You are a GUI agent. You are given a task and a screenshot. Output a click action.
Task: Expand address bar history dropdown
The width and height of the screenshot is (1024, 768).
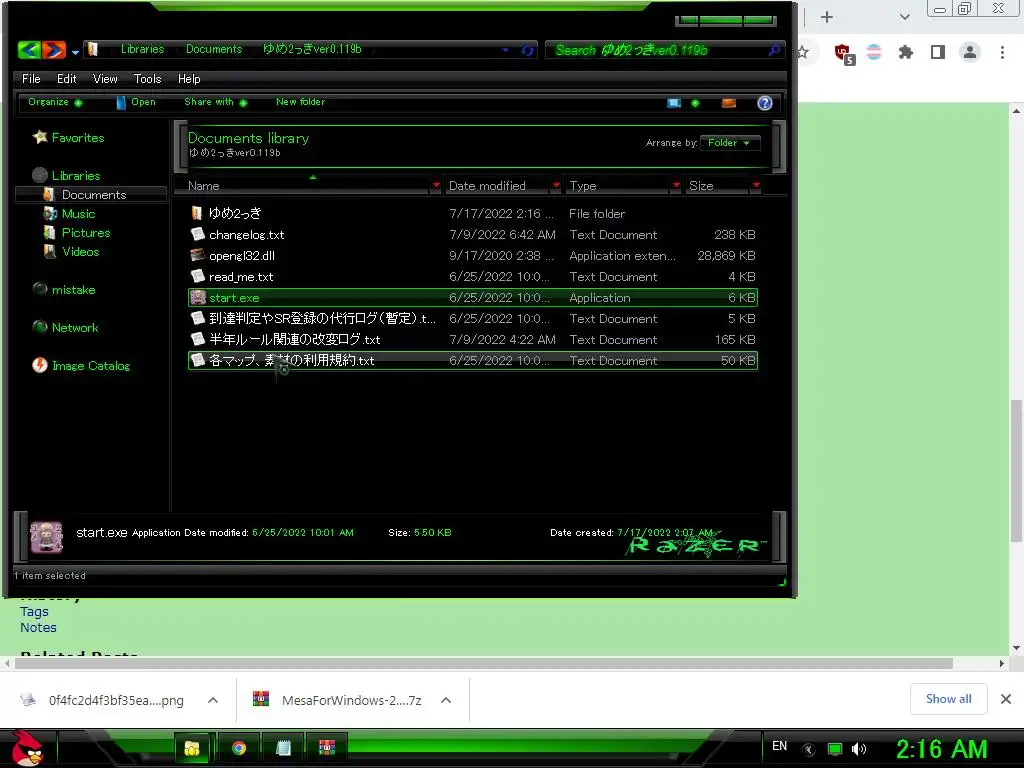pyautogui.click(x=505, y=50)
